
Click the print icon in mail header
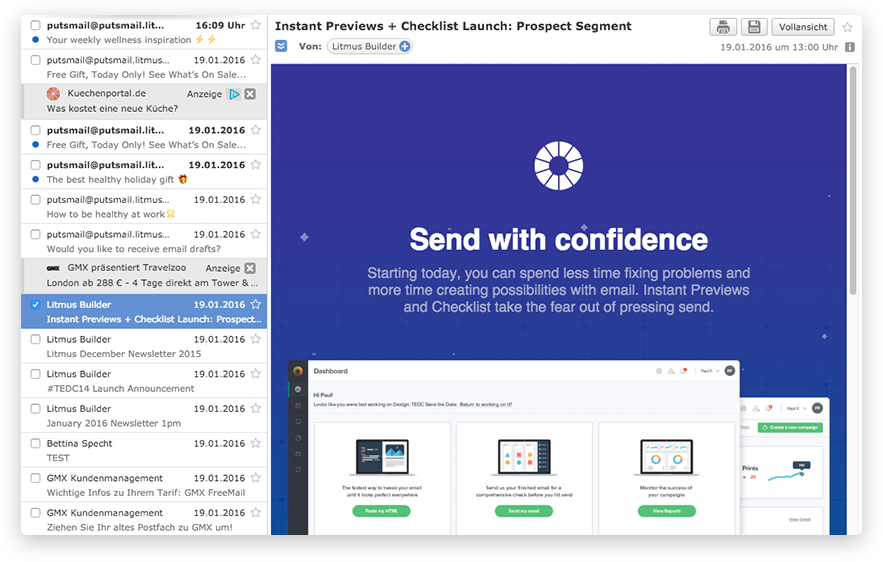click(x=723, y=27)
